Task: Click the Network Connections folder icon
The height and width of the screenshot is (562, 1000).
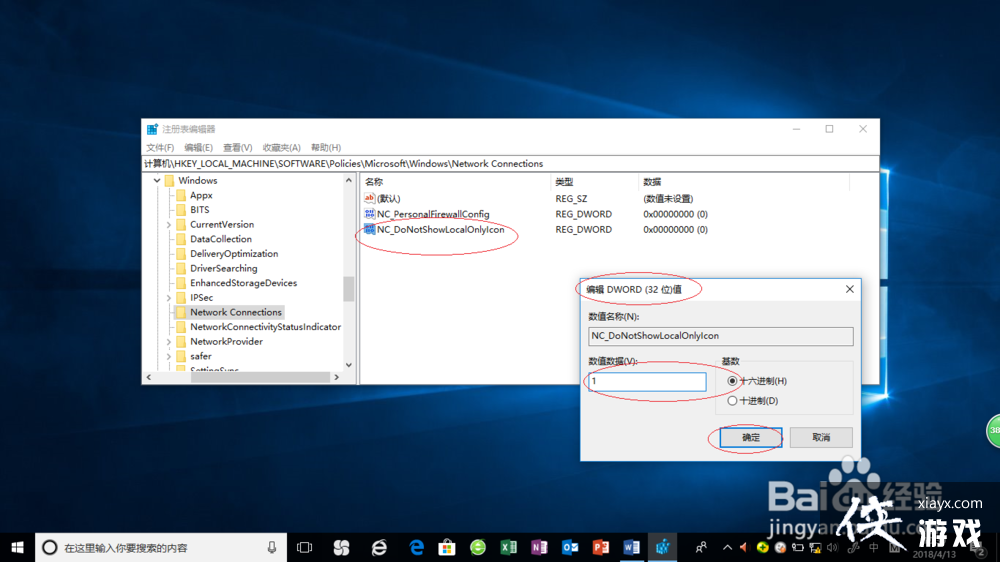Action: tap(181, 312)
